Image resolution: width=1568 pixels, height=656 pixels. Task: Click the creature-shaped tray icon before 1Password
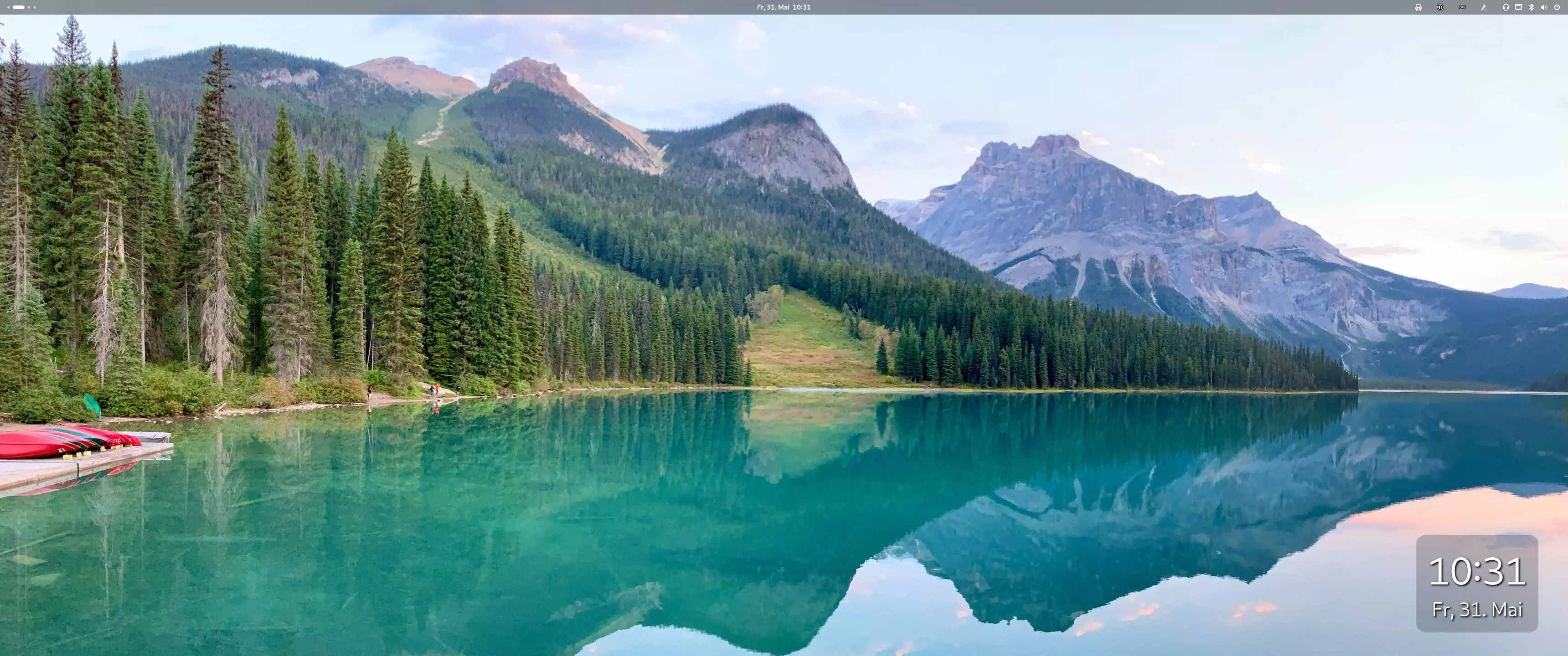click(x=1418, y=7)
